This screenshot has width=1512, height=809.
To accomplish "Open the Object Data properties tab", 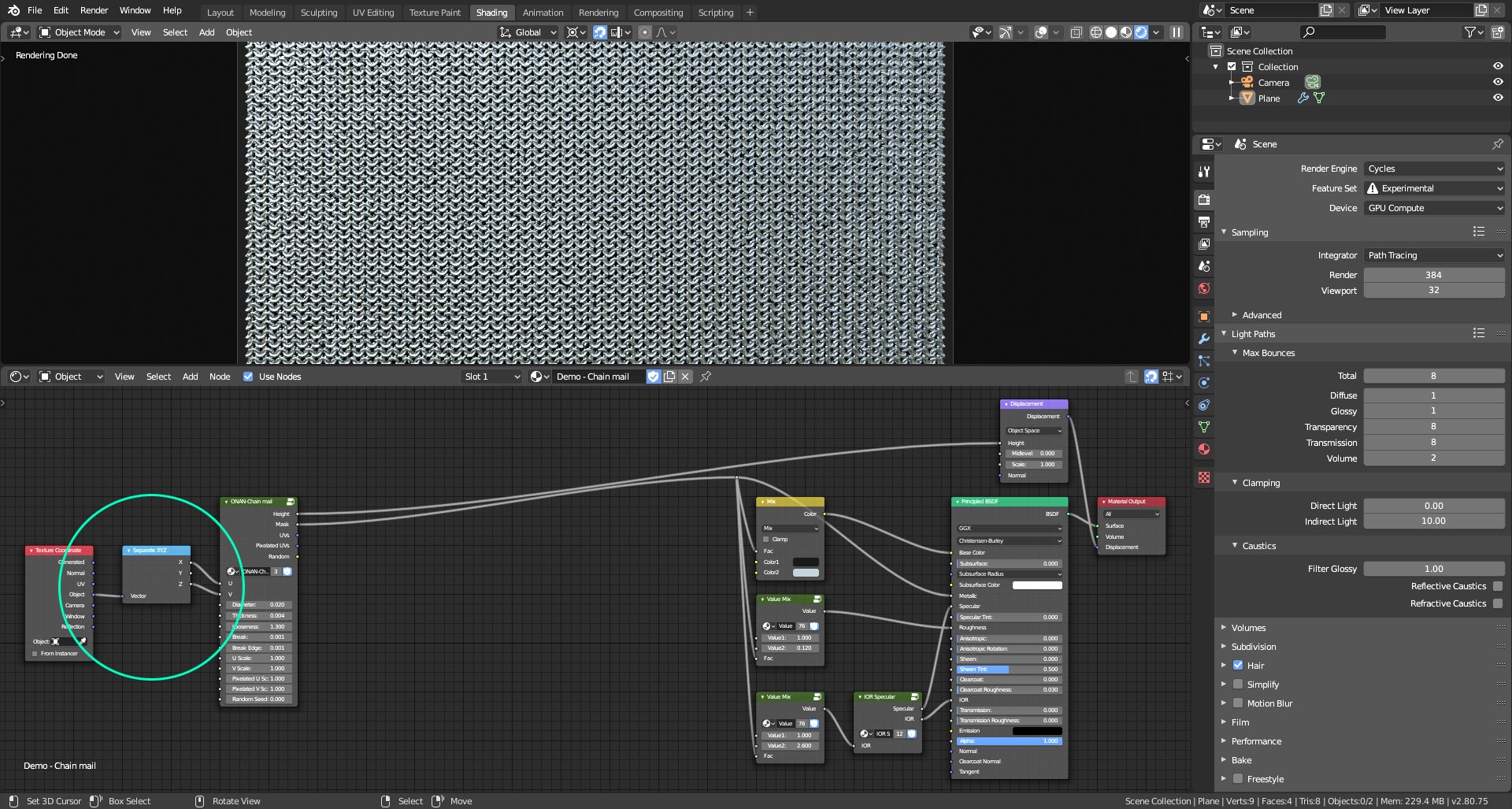I will click(x=1204, y=427).
